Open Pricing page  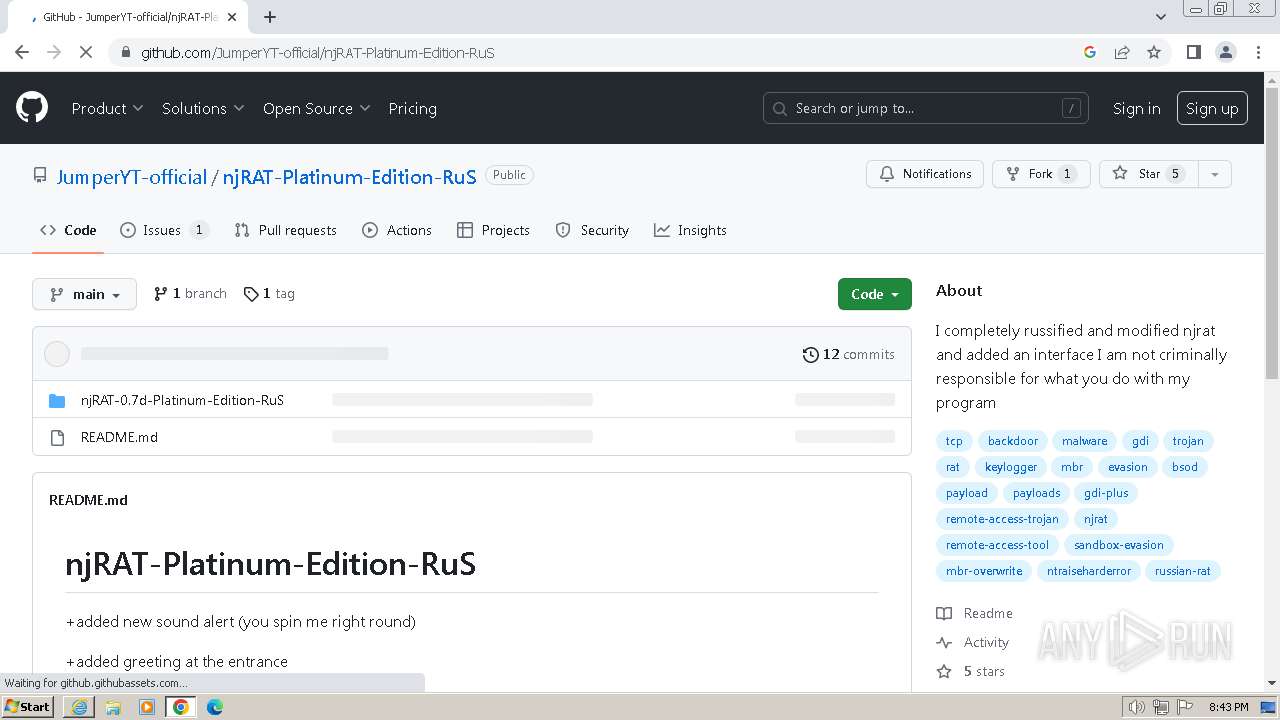412,108
